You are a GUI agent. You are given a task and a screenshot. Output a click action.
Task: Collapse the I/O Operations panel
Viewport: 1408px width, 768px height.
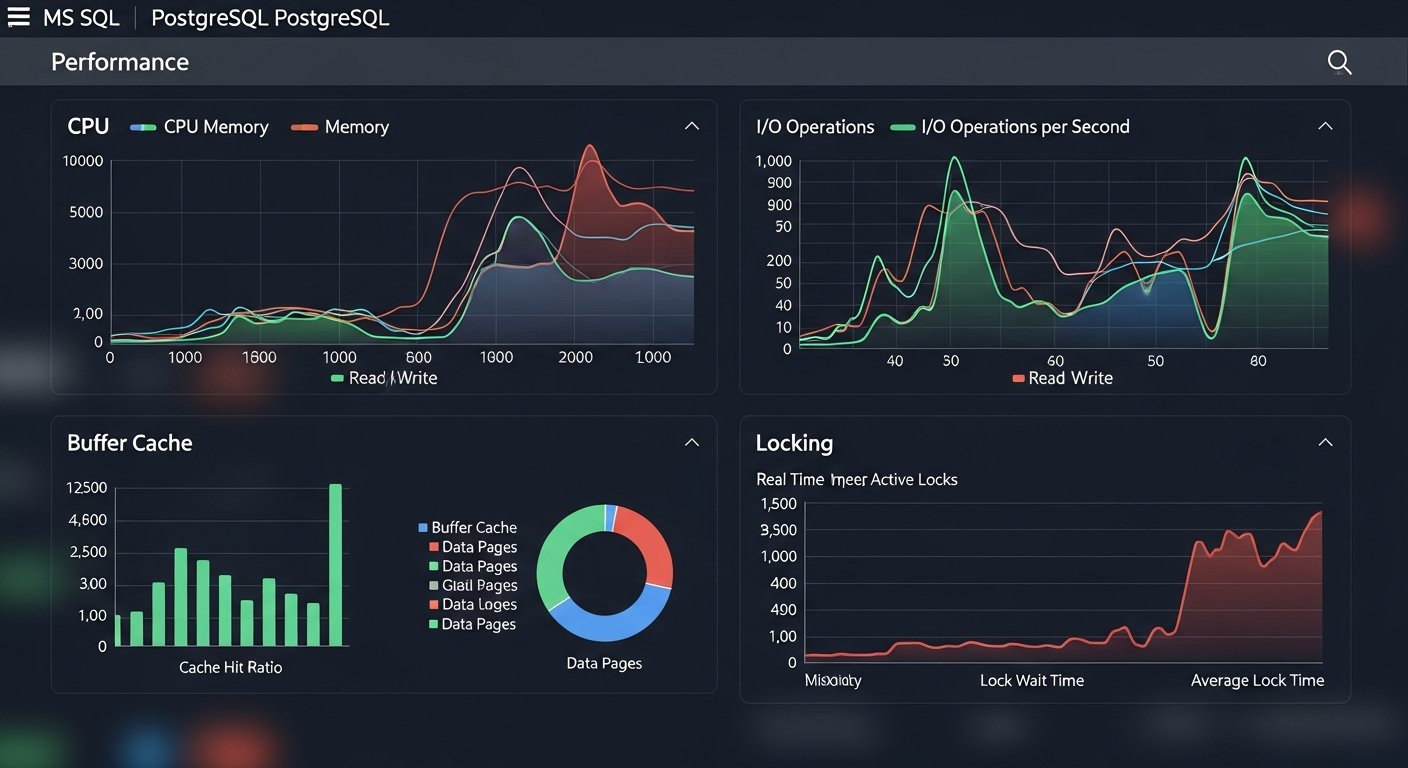[x=1325, y=126]
